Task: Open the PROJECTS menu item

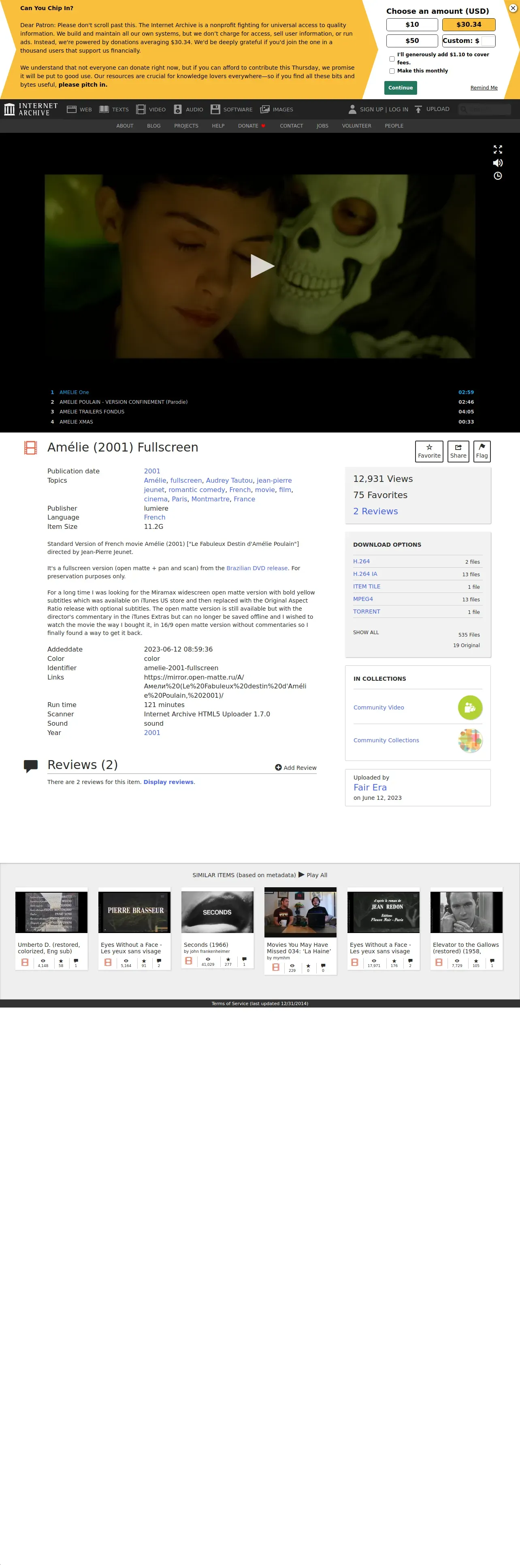Action: (186, 126)
